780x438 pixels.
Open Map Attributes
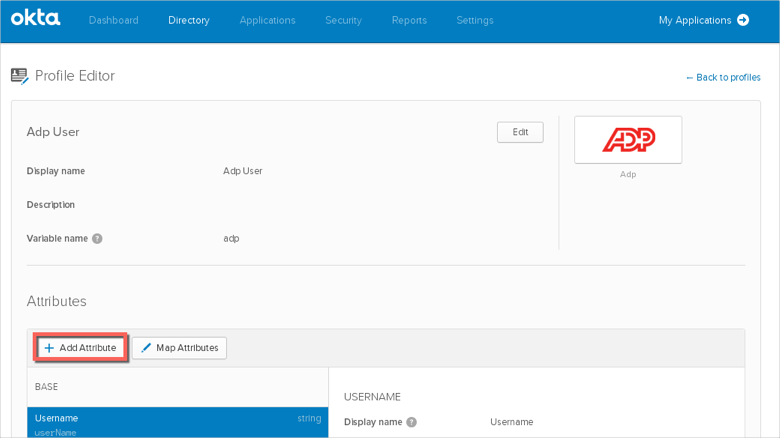[x=180, y=348]
